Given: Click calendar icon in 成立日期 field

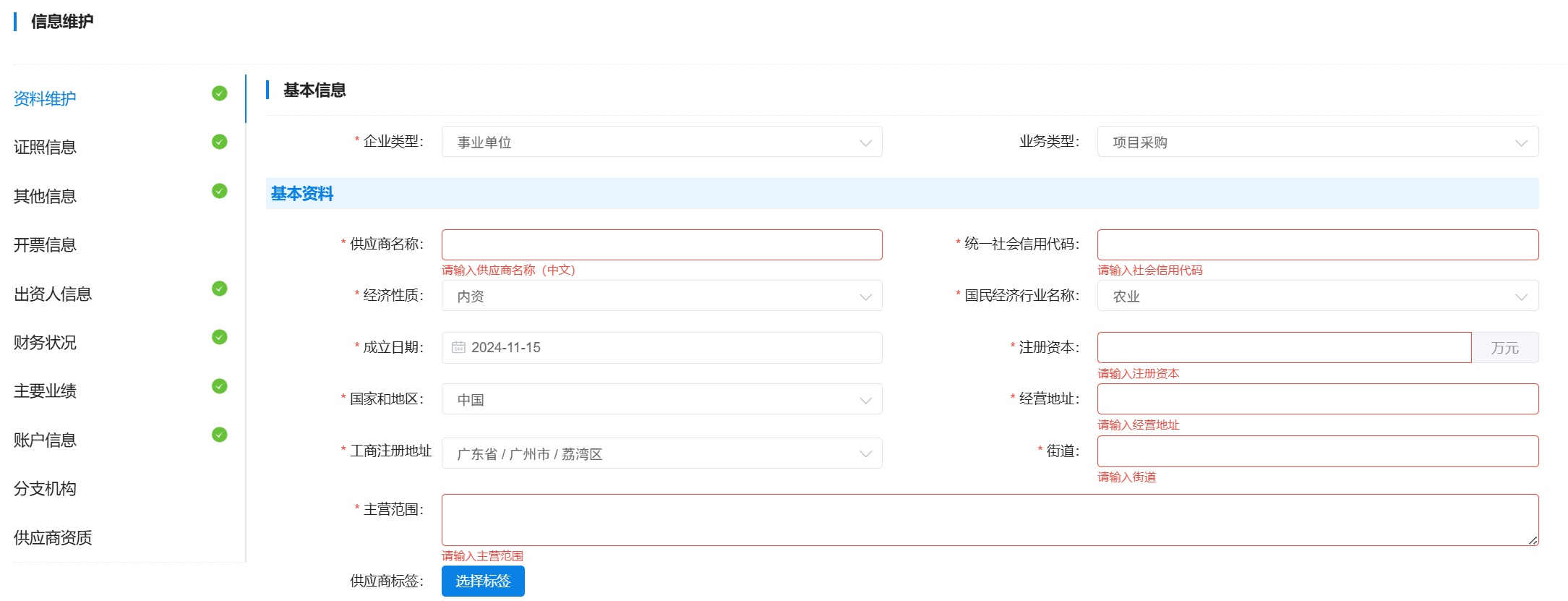Looking at the screenshot, I should coord(458,348).
